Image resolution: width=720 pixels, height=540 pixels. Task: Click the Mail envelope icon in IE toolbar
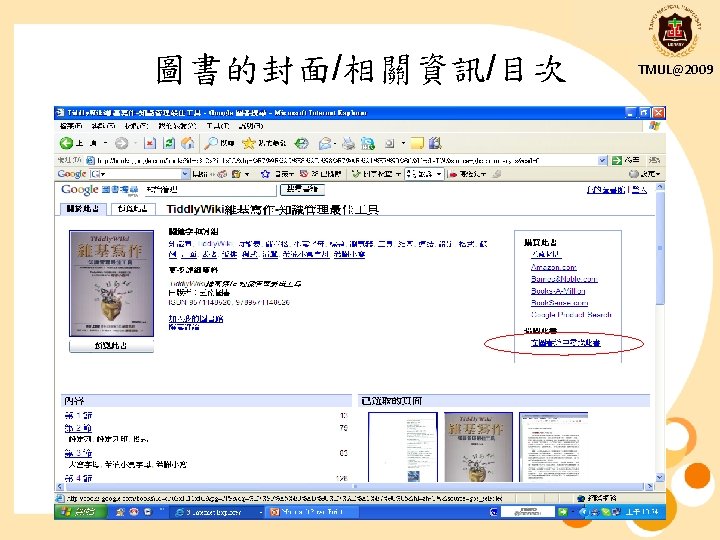pyautogui.click(x=325, y=144)
